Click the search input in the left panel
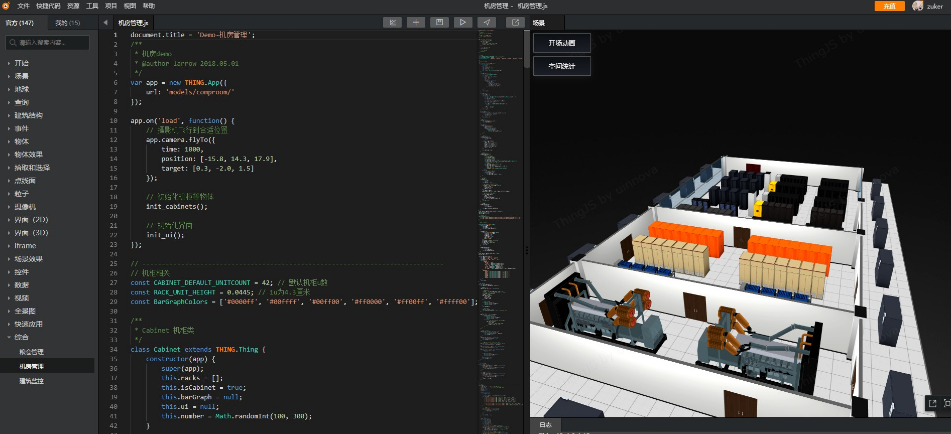Viewport: 951px width, 434px height. pyautogui.click(x=48, y=43)
